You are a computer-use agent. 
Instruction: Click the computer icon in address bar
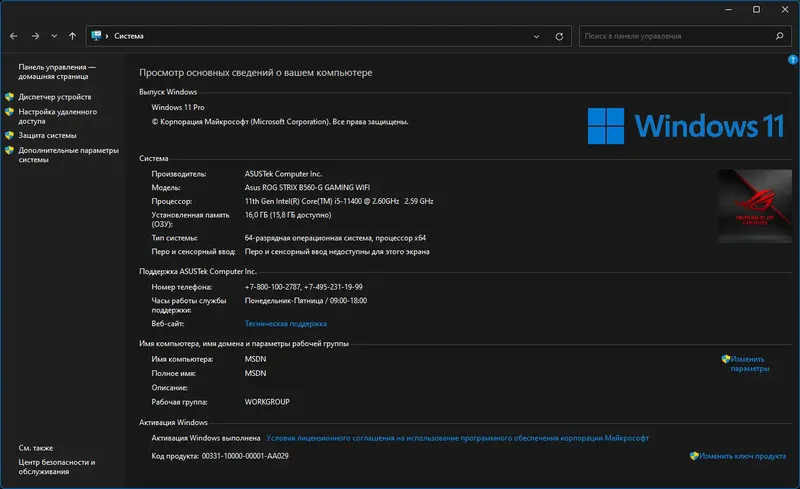(97, 36)
